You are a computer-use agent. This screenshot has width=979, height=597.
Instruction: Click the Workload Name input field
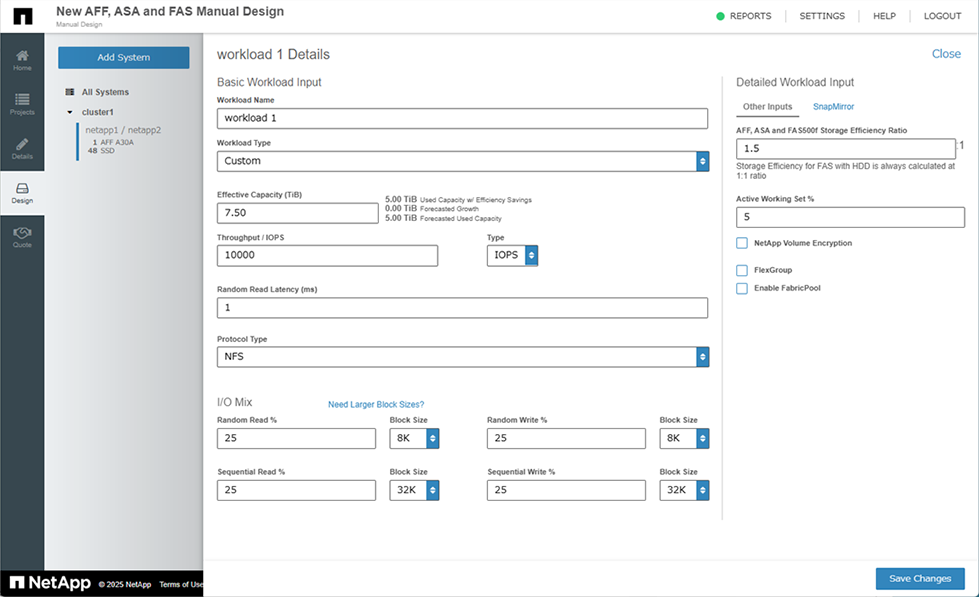[463, 119]
